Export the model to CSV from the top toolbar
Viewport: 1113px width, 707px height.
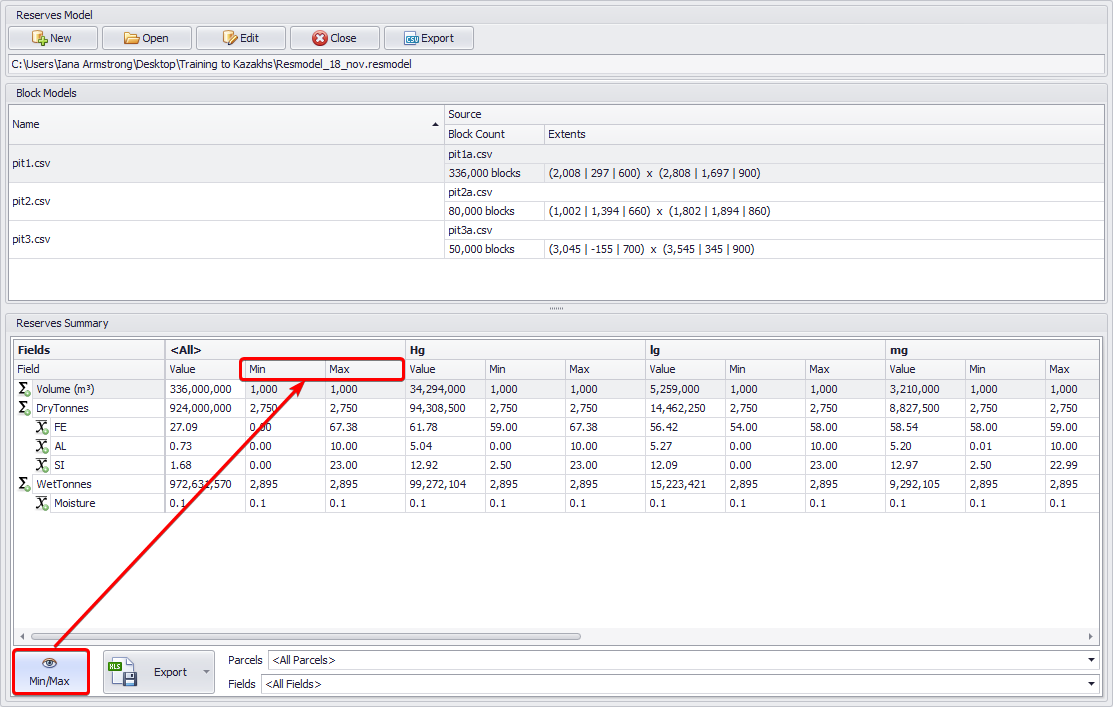(428, 38)
